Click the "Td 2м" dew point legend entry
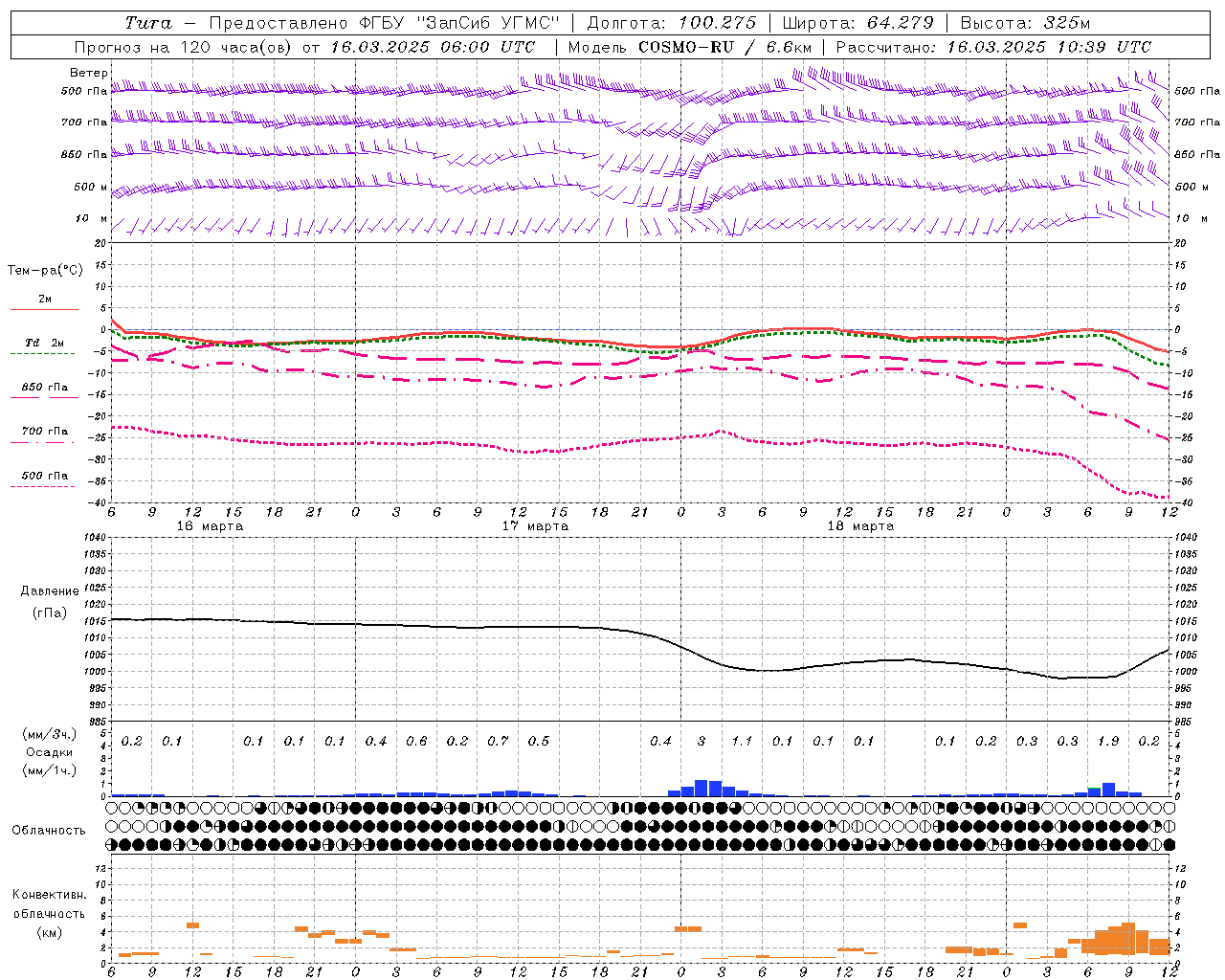This screenshot has height=980, width=1225. [45, 343]
